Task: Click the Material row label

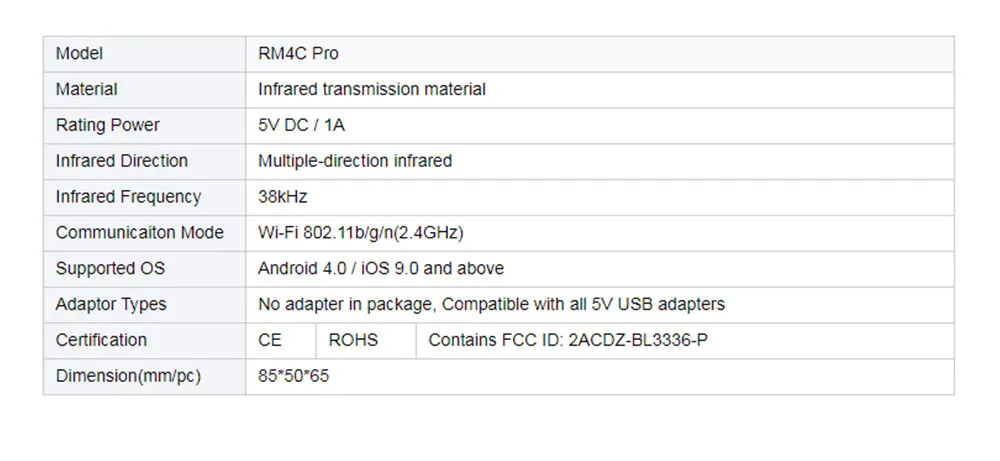Action: click(x=87, y=90)
